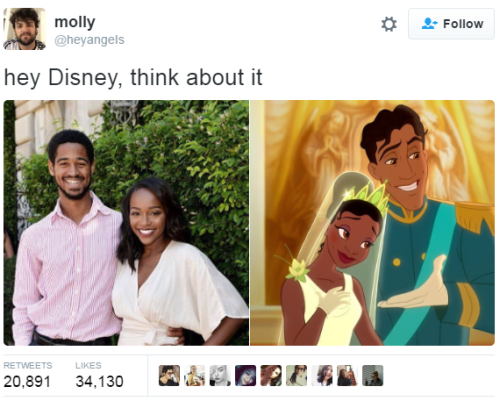Viewport: 500px width, 401px height.
Task: Open the animated wedding image on right
Action: 373,223
